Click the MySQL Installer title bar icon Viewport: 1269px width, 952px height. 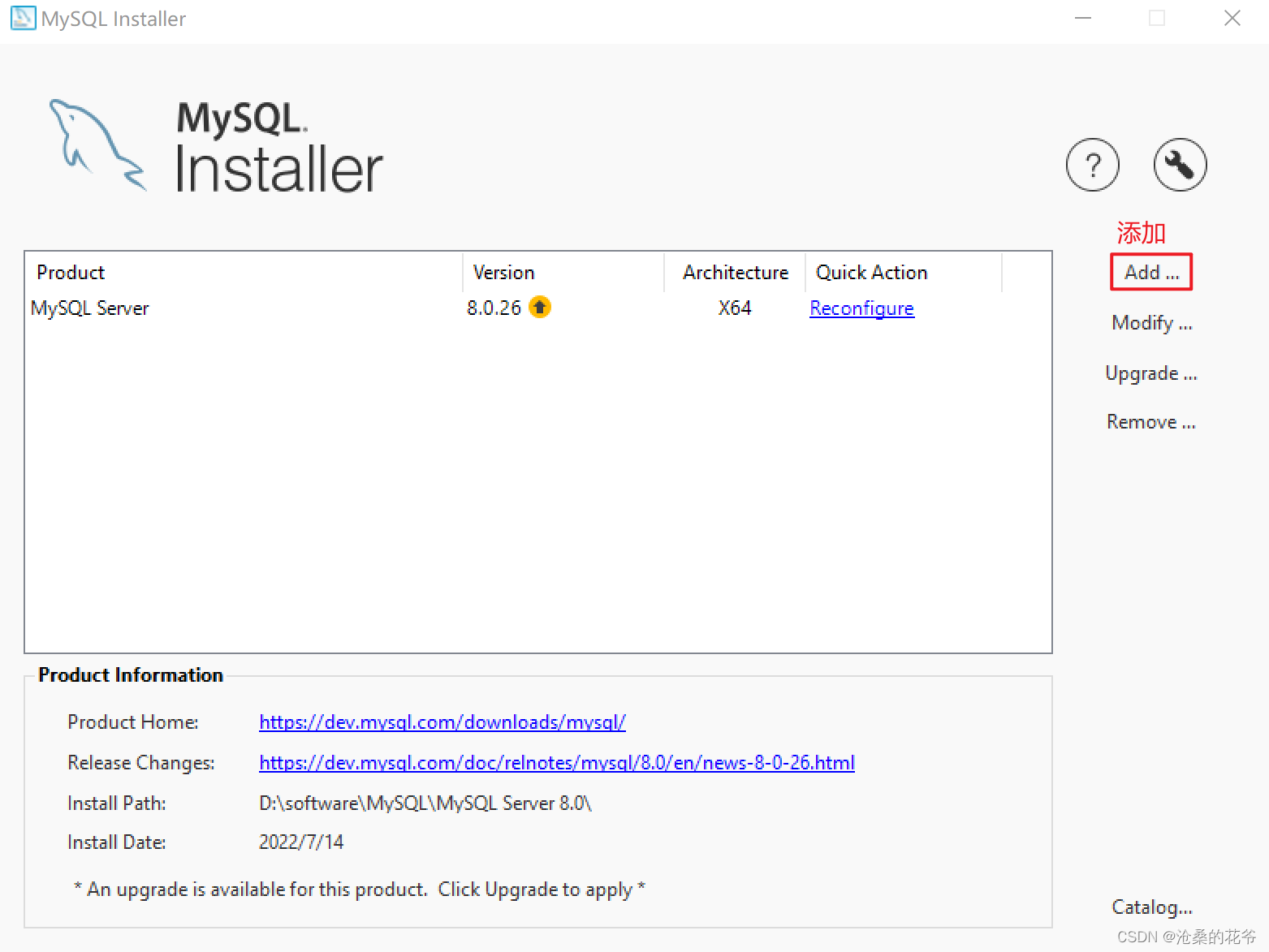coord(23,18)
